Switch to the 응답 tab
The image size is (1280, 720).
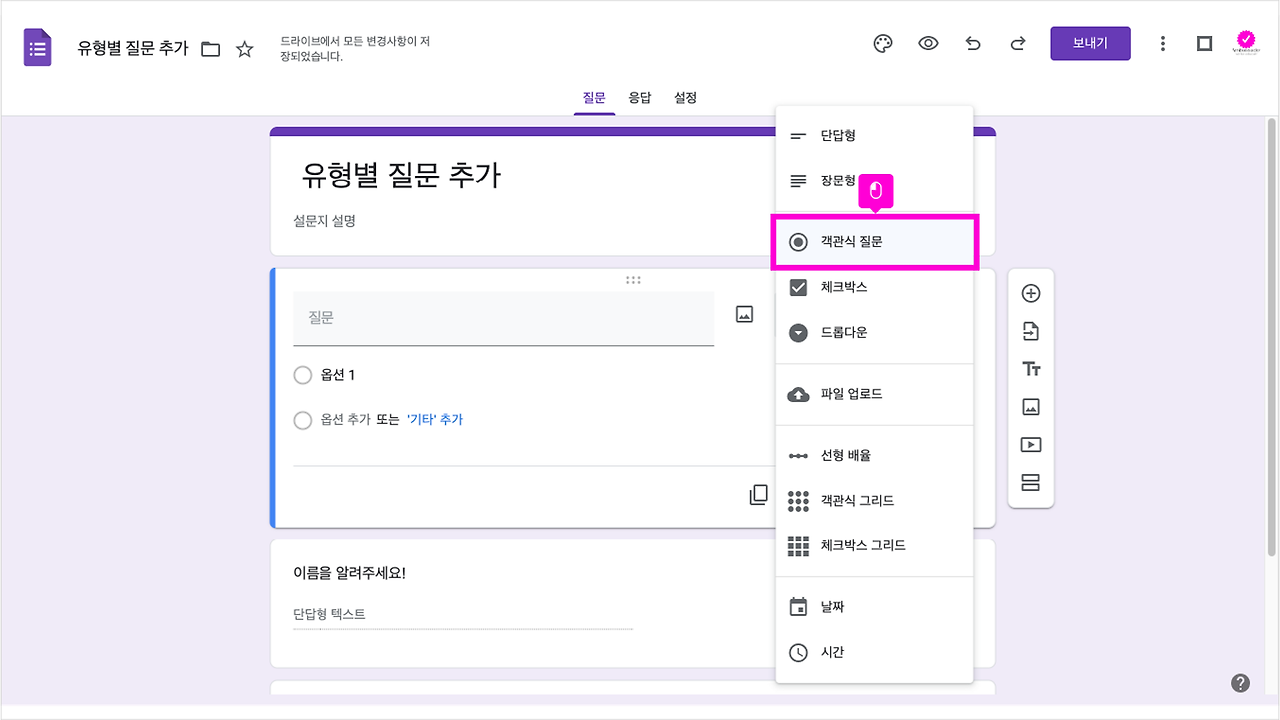point(640,97)
